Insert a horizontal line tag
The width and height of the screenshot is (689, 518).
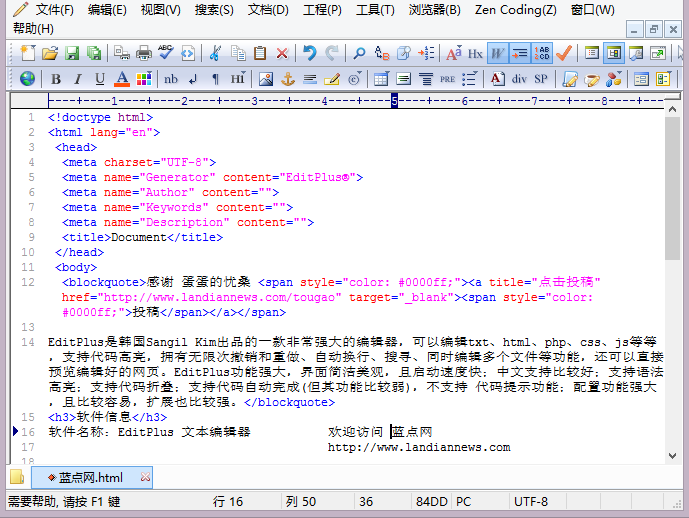point(310,79)
